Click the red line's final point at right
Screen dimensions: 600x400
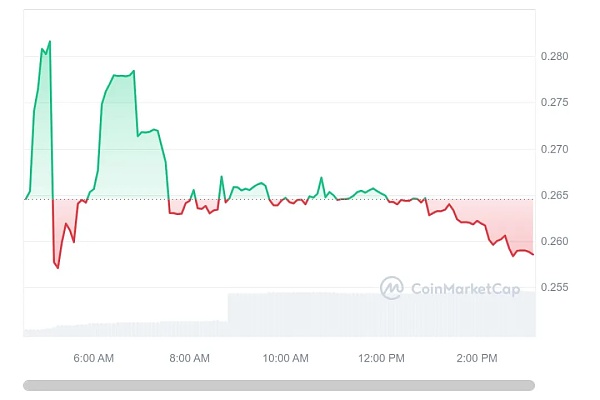tap(533, 254)
